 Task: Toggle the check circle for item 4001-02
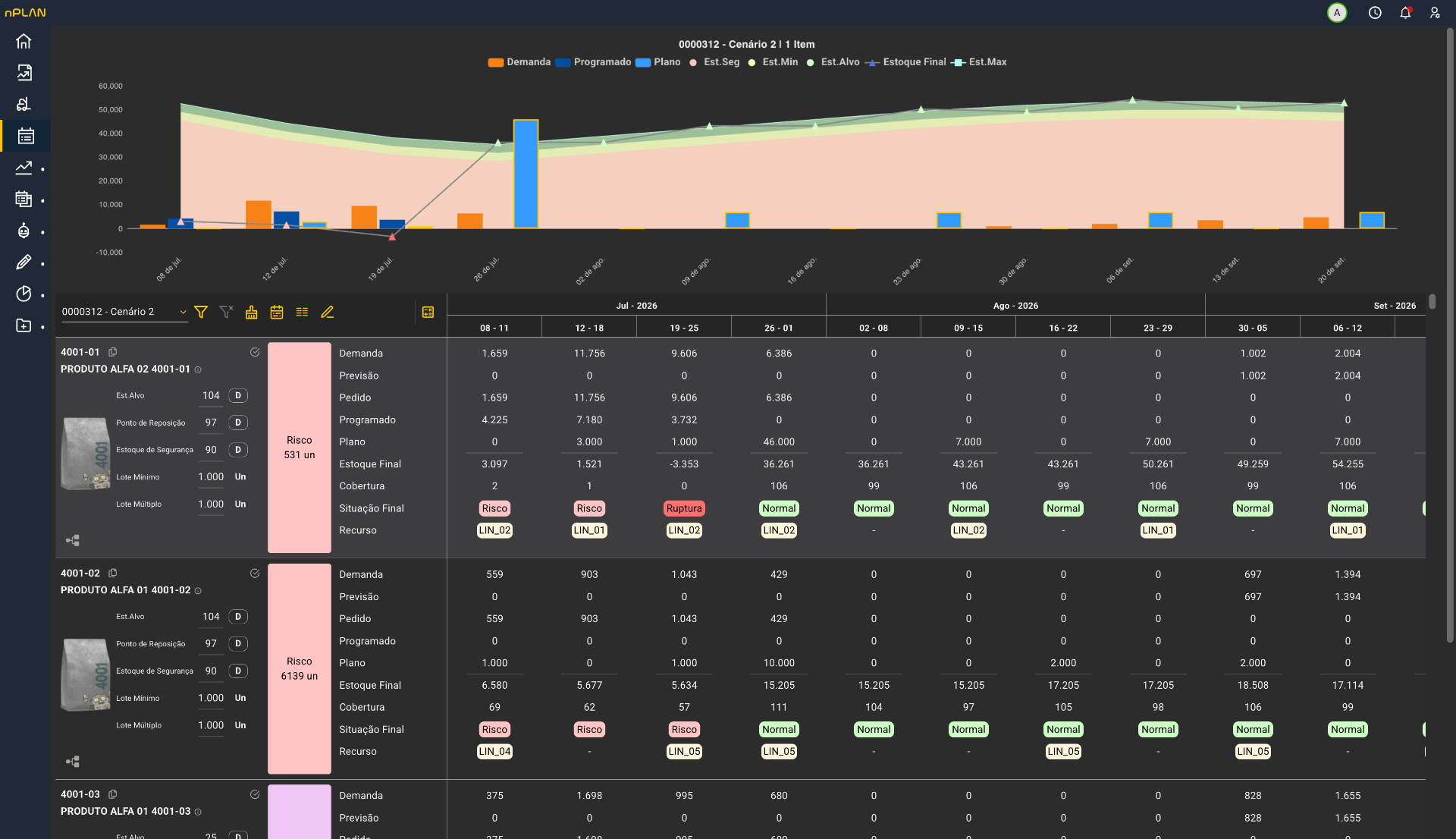pyautogui.click(x=255, y=573)
